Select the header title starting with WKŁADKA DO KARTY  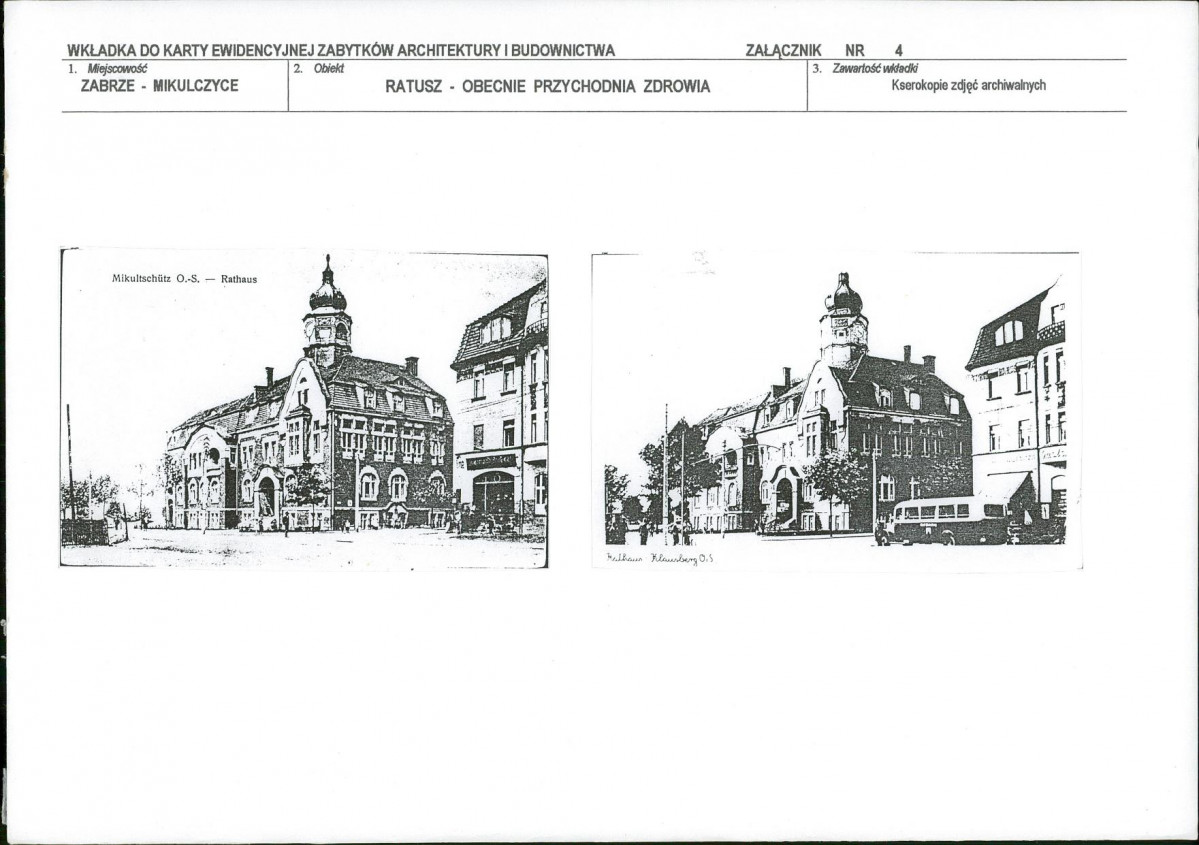click(x=341, y=50)
